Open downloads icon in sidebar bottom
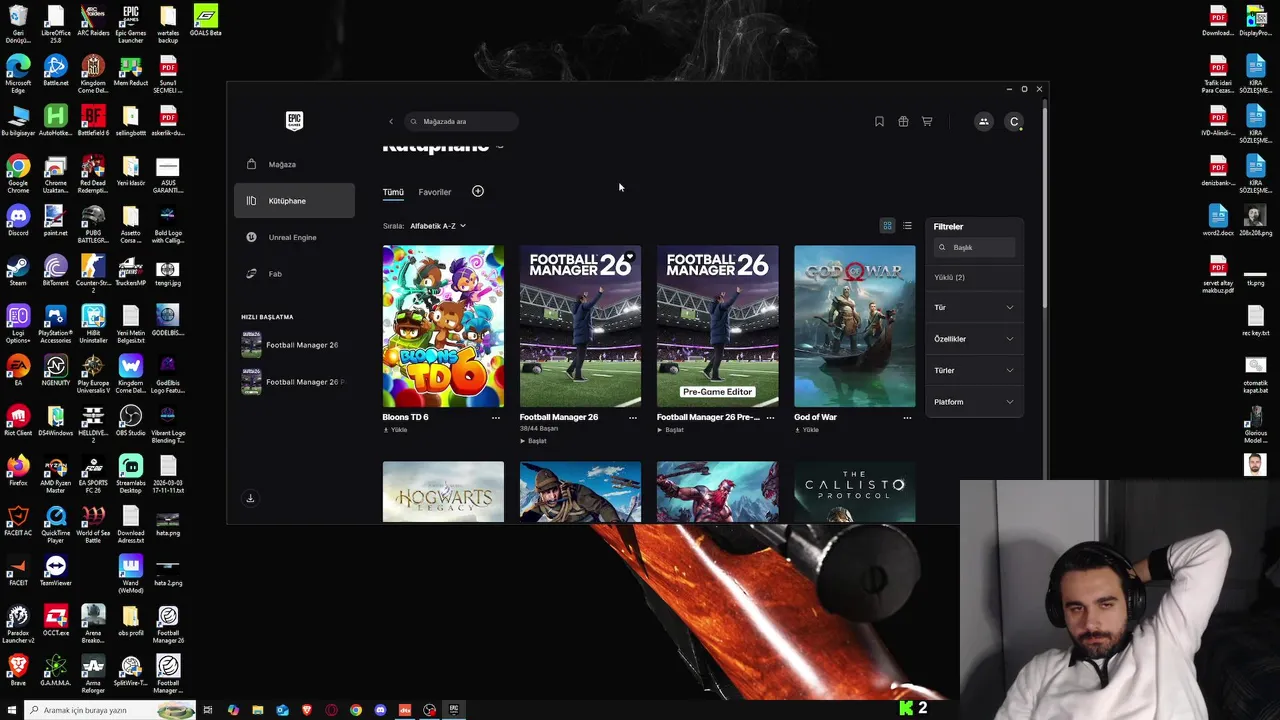This screenshot has height=720, width=1280. click(250, 498)
